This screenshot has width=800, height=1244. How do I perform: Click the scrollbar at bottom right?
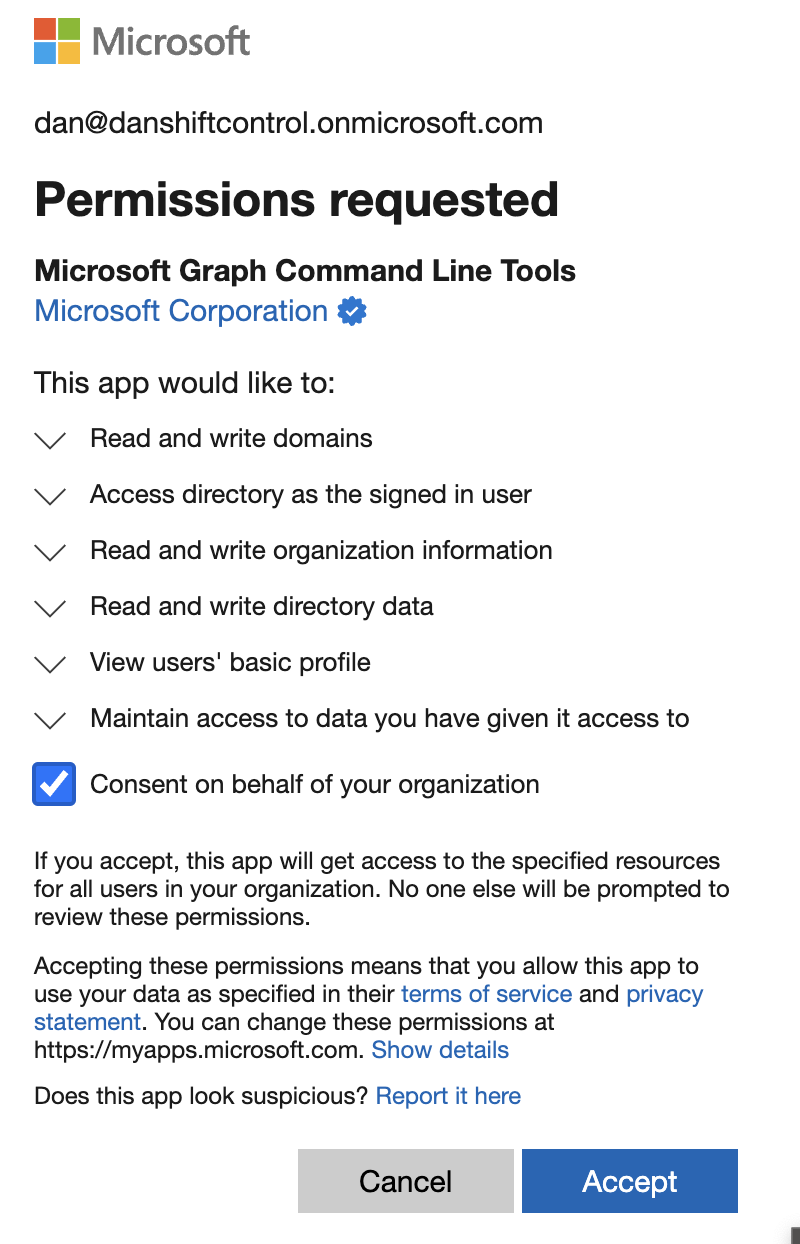coord(793,1232)
